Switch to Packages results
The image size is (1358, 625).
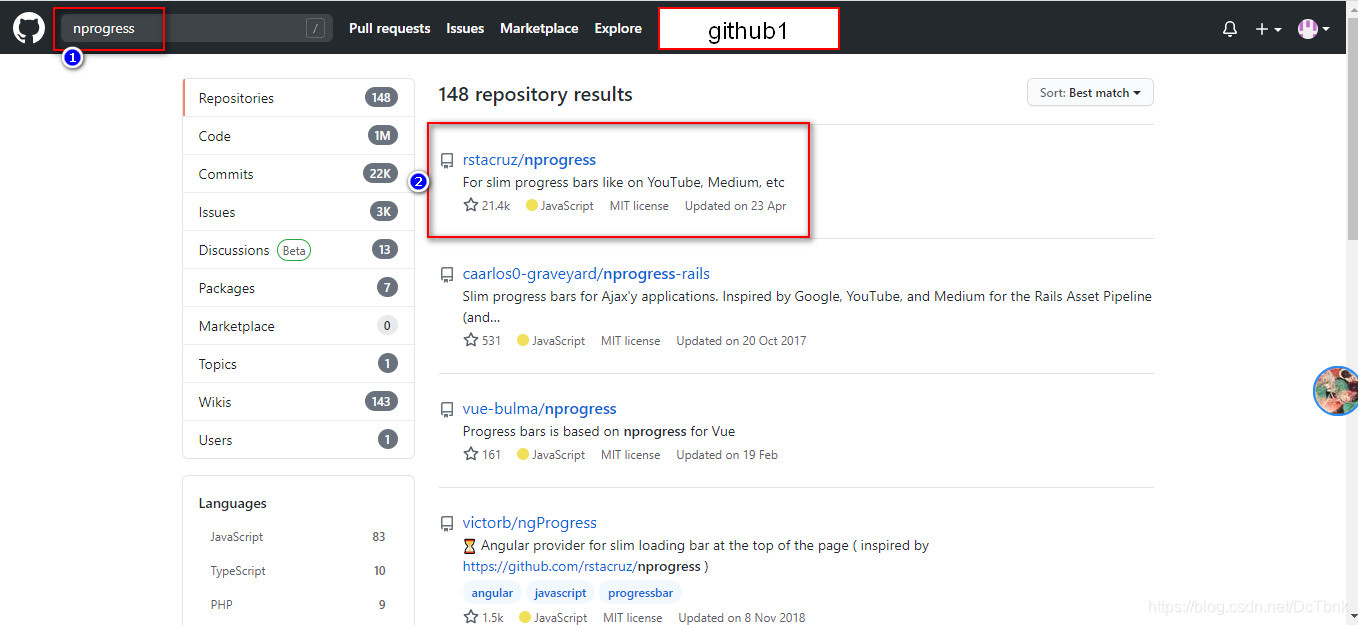coord(298,288)
